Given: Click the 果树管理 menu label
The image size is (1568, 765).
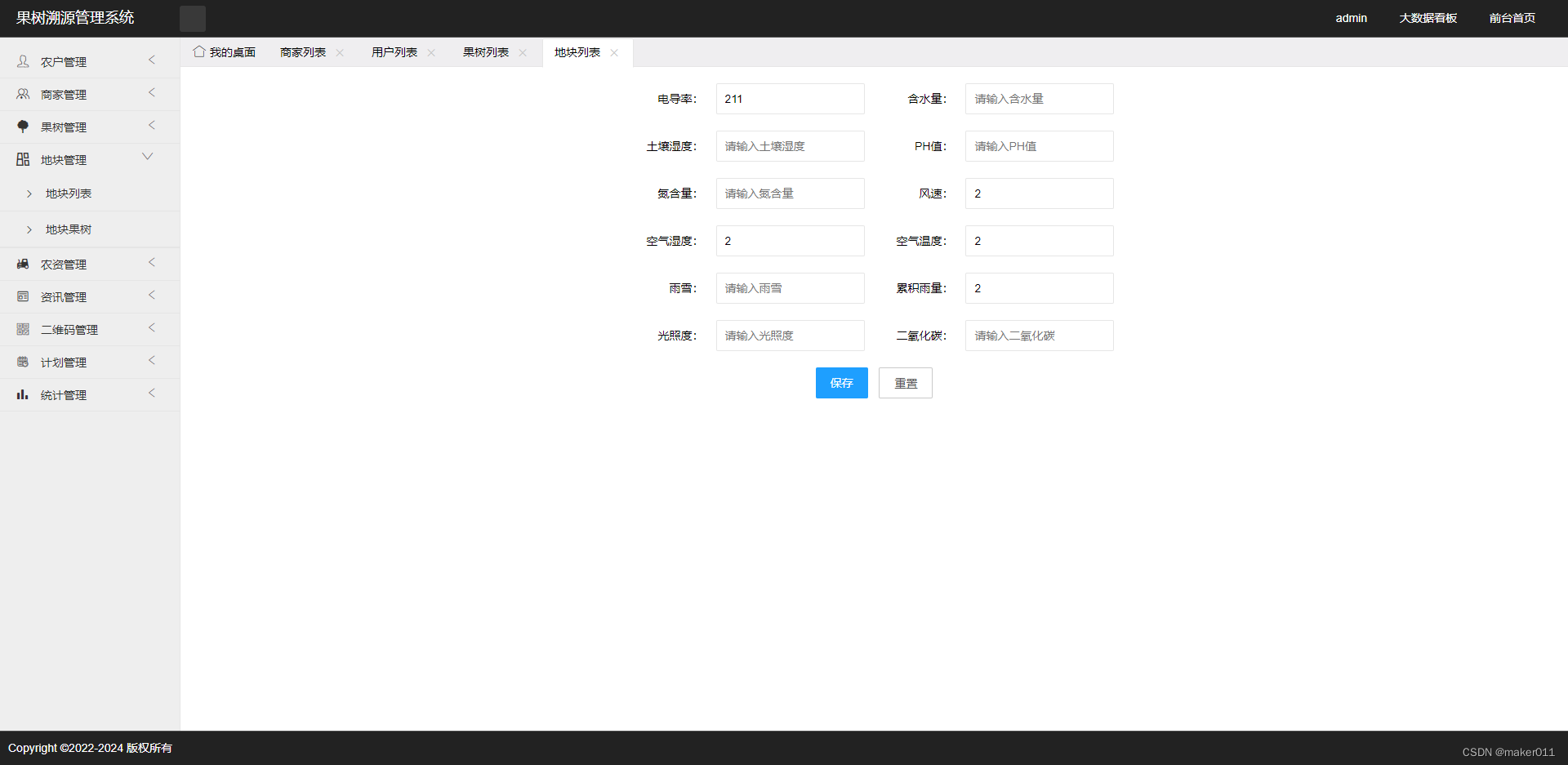Looking at the screenshot, I should pyautogui.click(x=64, y=127).
